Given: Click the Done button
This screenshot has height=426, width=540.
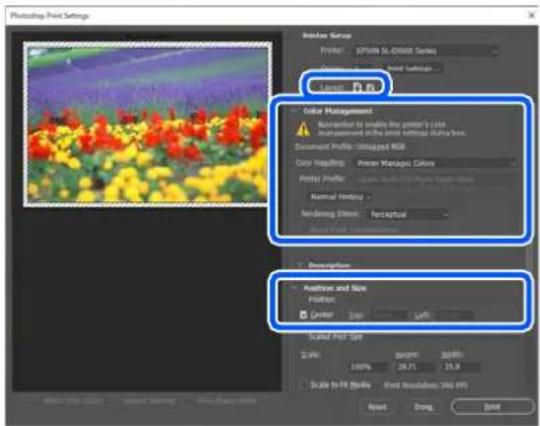Looking at the screenshot, I should tap(423, 407).
